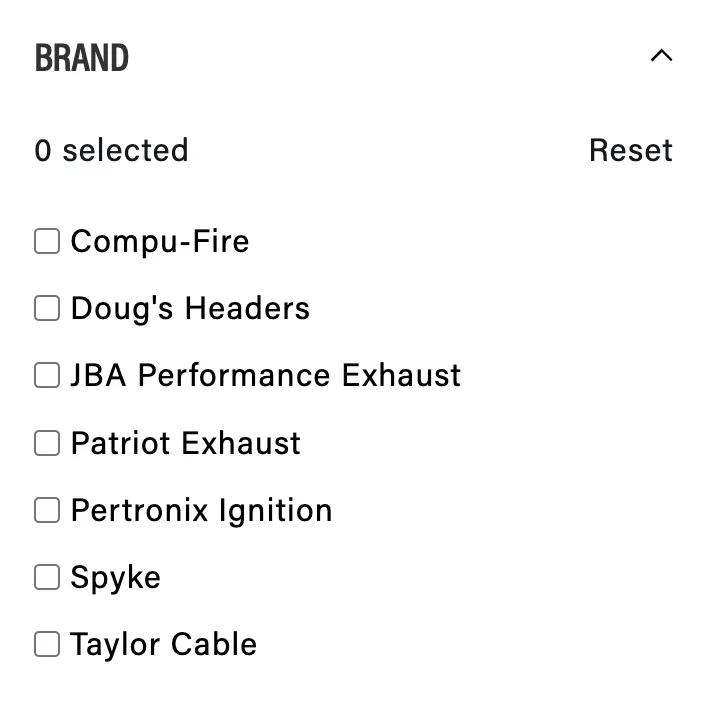Click the Spyke label text
The width and height of the screenshot is (702, 714).
click(x=115, y=578)
